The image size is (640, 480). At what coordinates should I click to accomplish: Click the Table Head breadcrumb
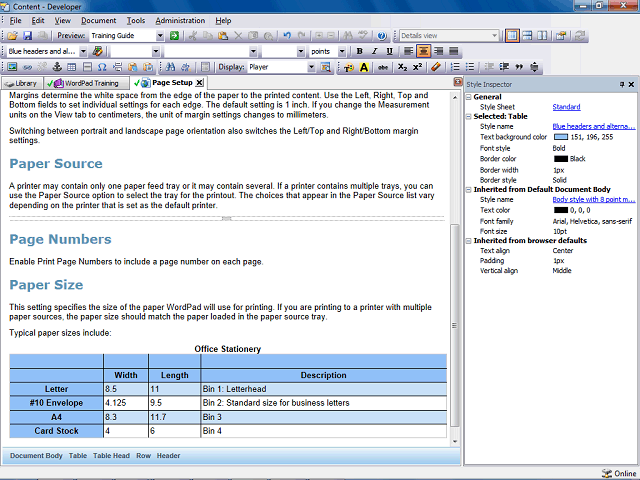(x=111, y=456)
